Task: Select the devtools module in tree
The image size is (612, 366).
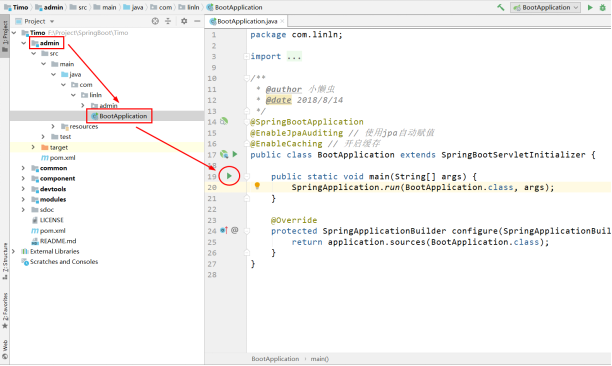Action: point(49,189)
